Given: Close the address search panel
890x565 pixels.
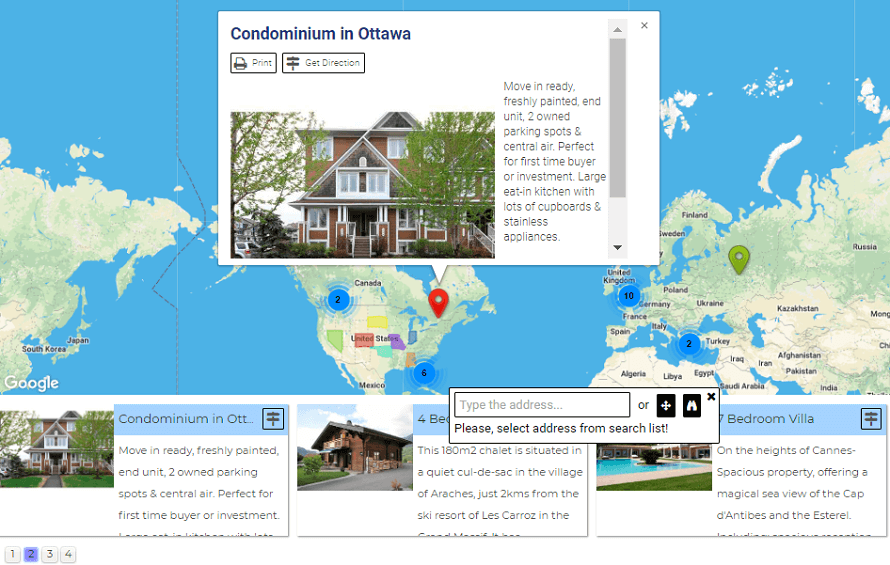Looking at the screenshot, I should (x=711, y=396).
